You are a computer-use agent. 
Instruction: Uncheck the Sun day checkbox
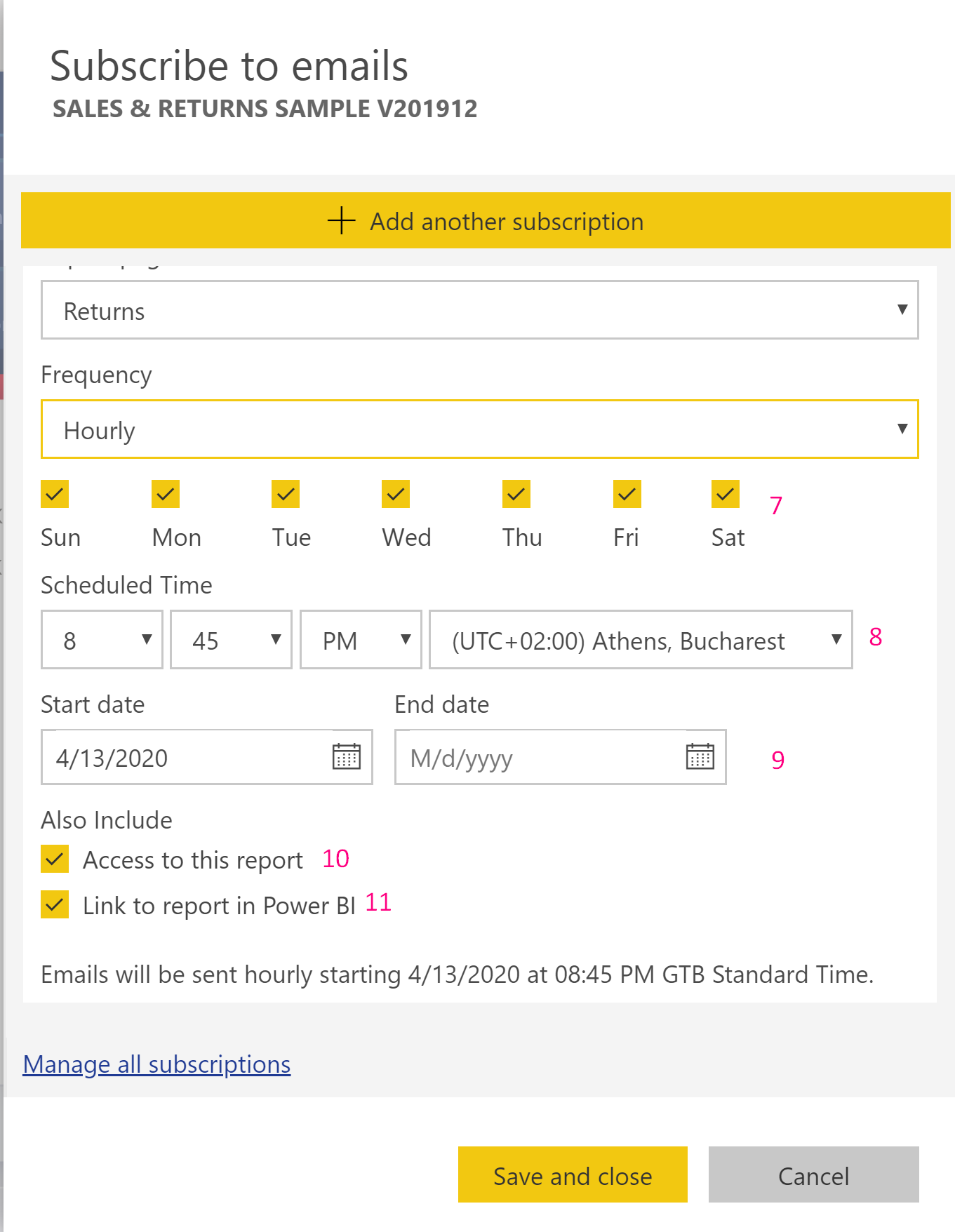tap(55, 494)
